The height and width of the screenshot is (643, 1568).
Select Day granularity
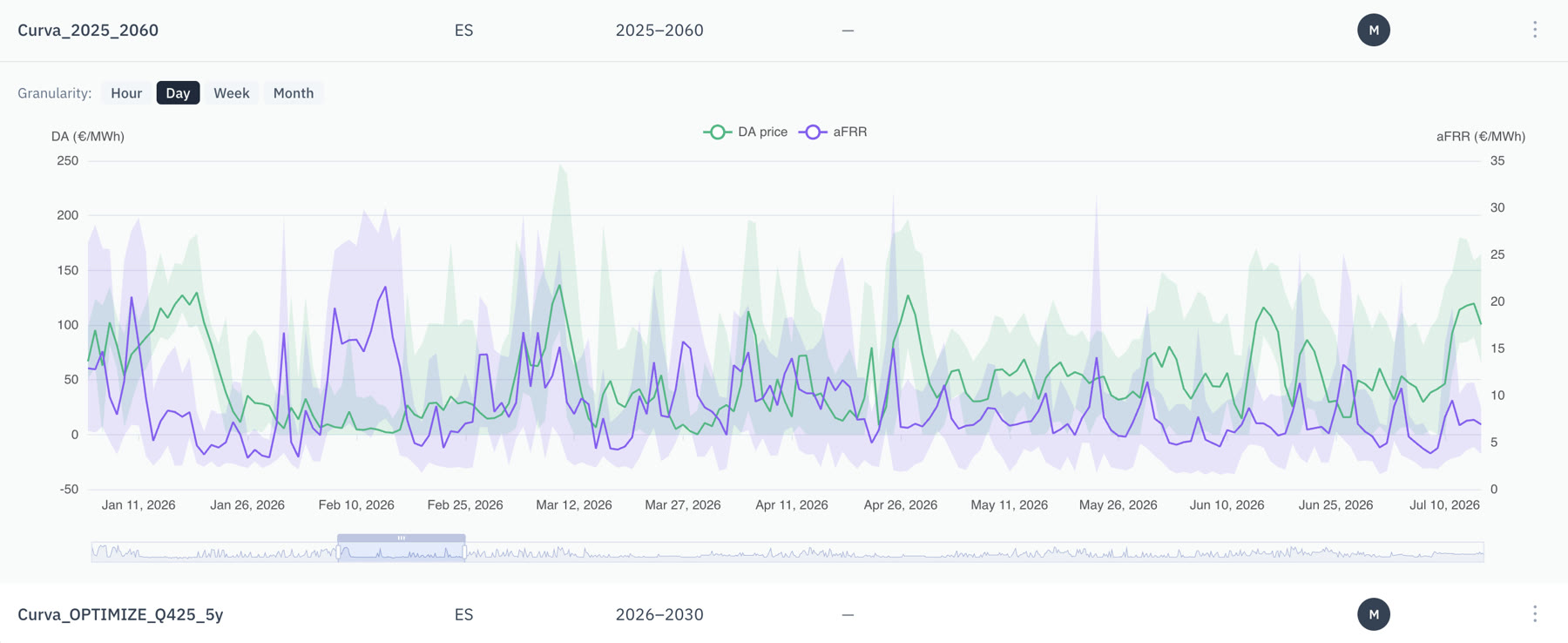tap(178, 93)
